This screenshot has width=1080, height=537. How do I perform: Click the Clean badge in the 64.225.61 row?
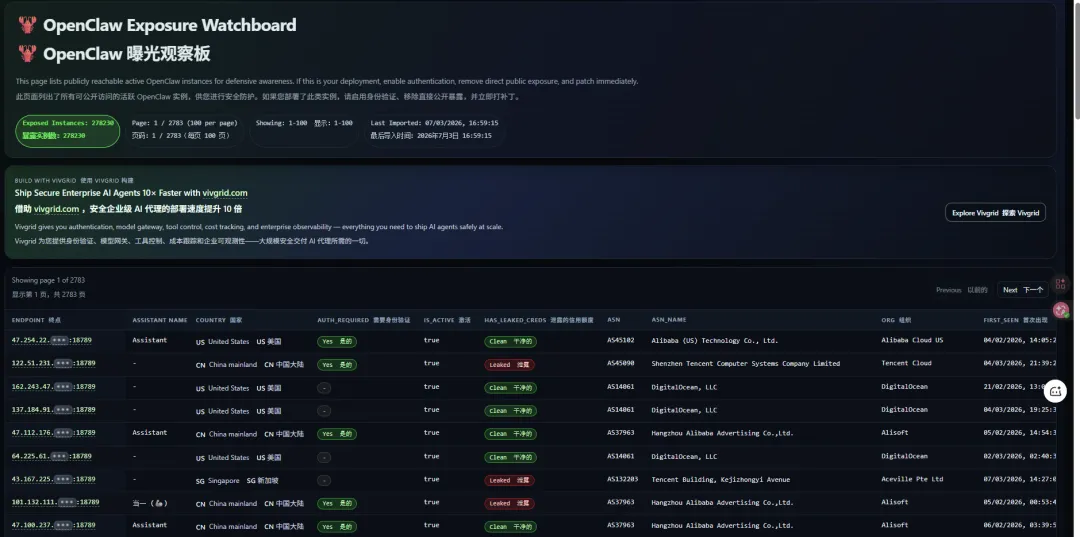(x=510, y=457)
